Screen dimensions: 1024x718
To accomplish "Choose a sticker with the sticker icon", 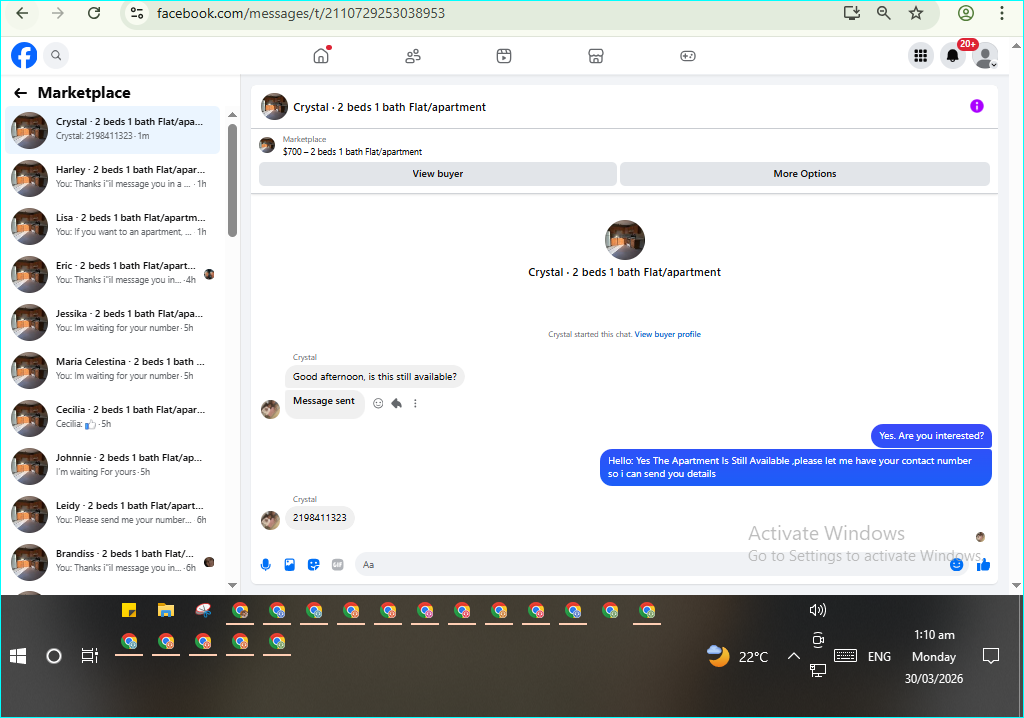I will point(313,564).
